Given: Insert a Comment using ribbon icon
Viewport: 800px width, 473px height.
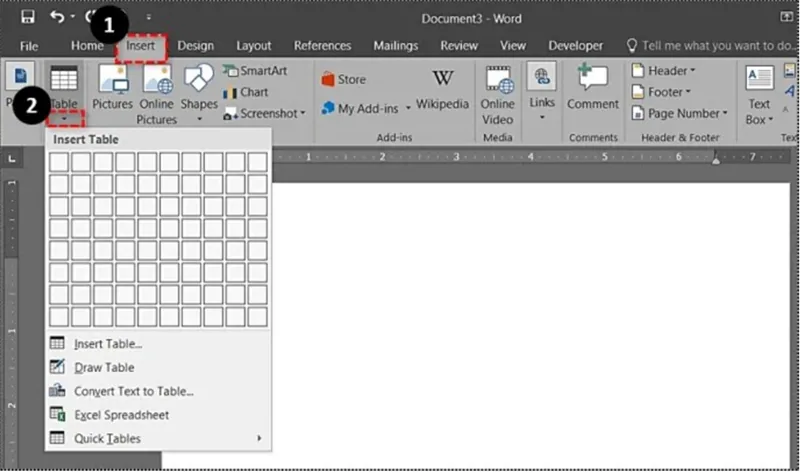Looking at the screenshot, I should pyautogui.click(x=593, y=78).
